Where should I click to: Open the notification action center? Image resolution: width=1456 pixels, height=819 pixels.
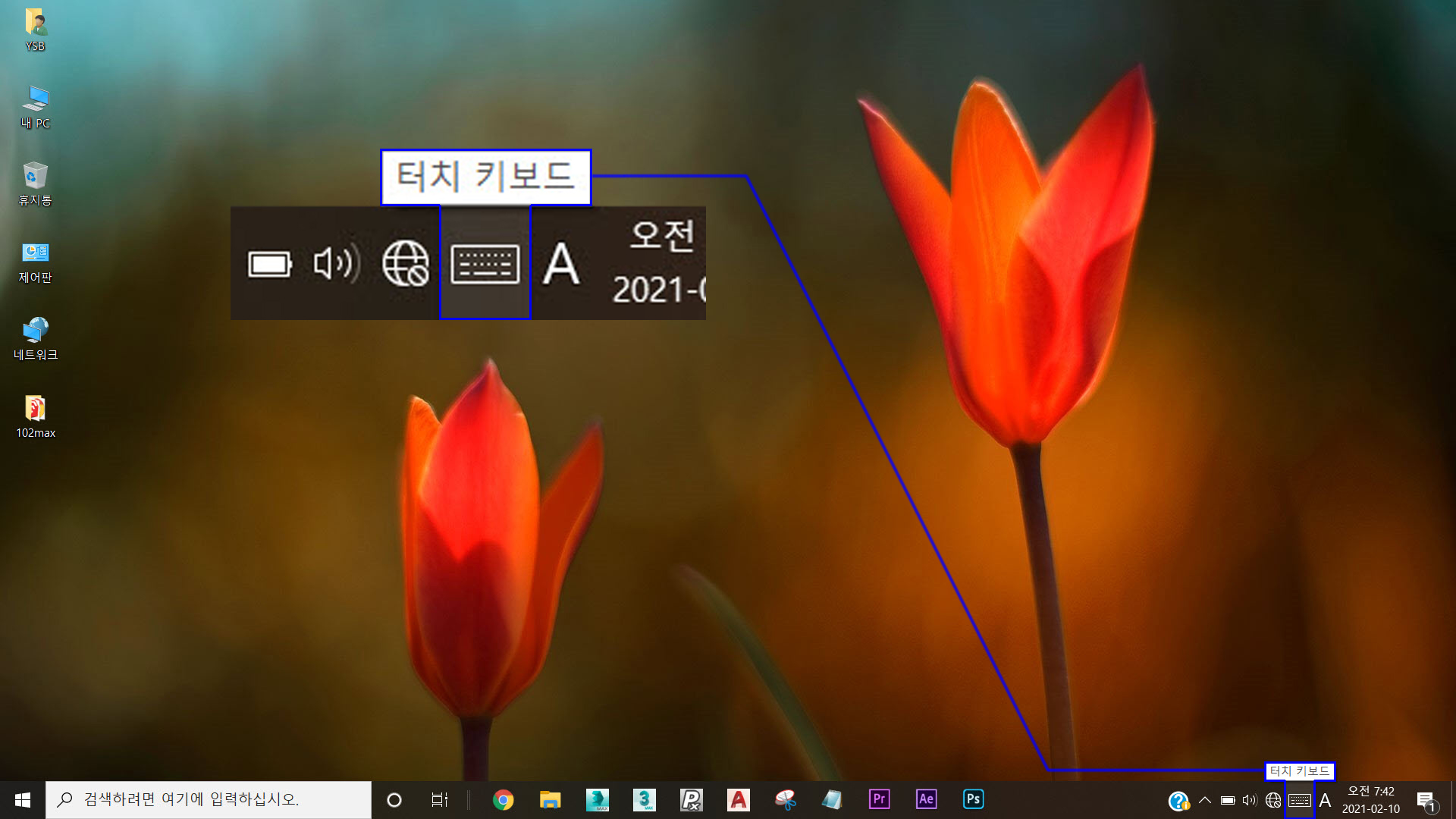(1426, 801)
